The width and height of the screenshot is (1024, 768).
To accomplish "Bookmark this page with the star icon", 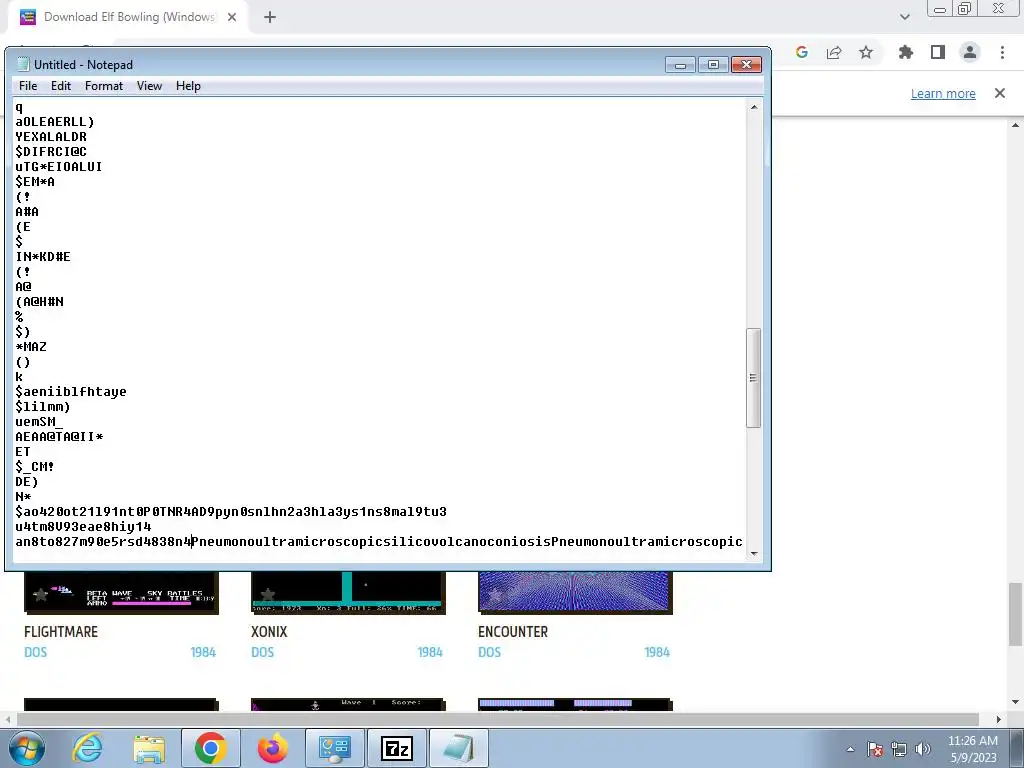I will [866, 52].
